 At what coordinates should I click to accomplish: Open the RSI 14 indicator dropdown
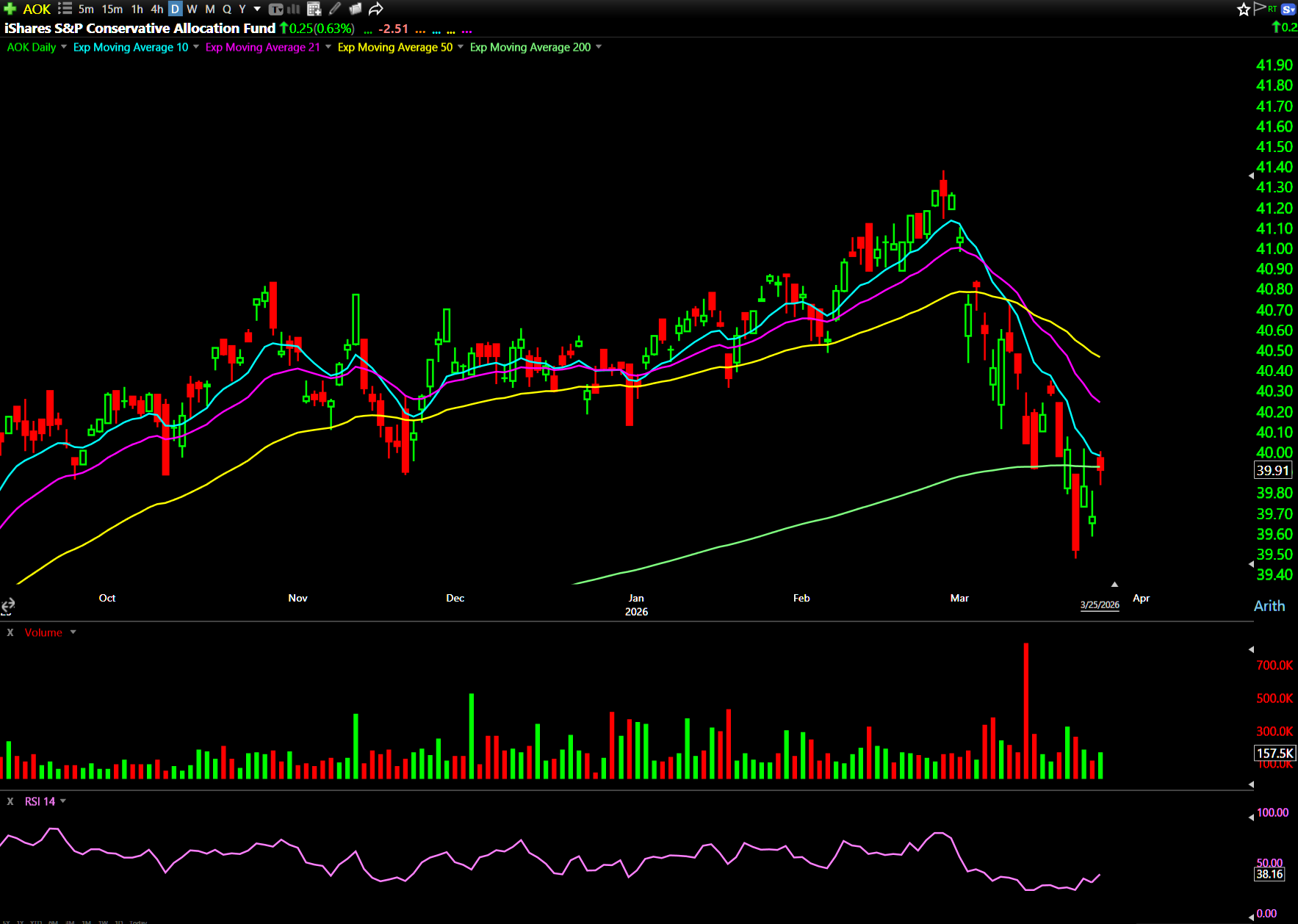click(63, 801)
